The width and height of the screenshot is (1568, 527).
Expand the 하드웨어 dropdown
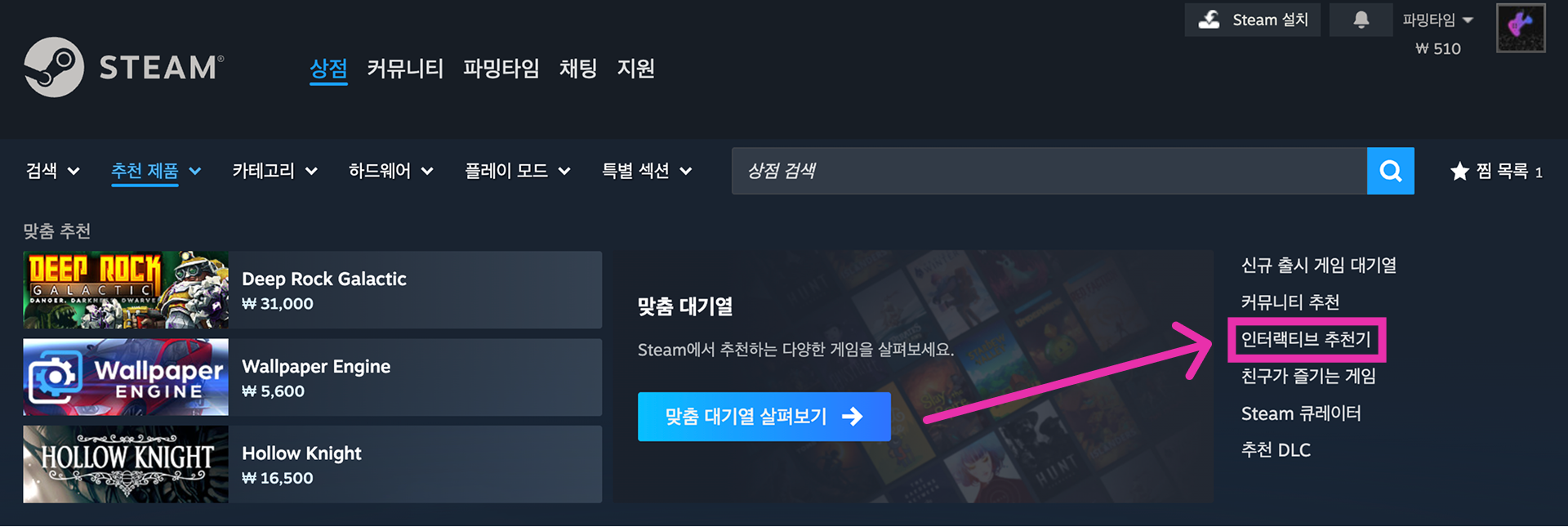pos(390,171)
